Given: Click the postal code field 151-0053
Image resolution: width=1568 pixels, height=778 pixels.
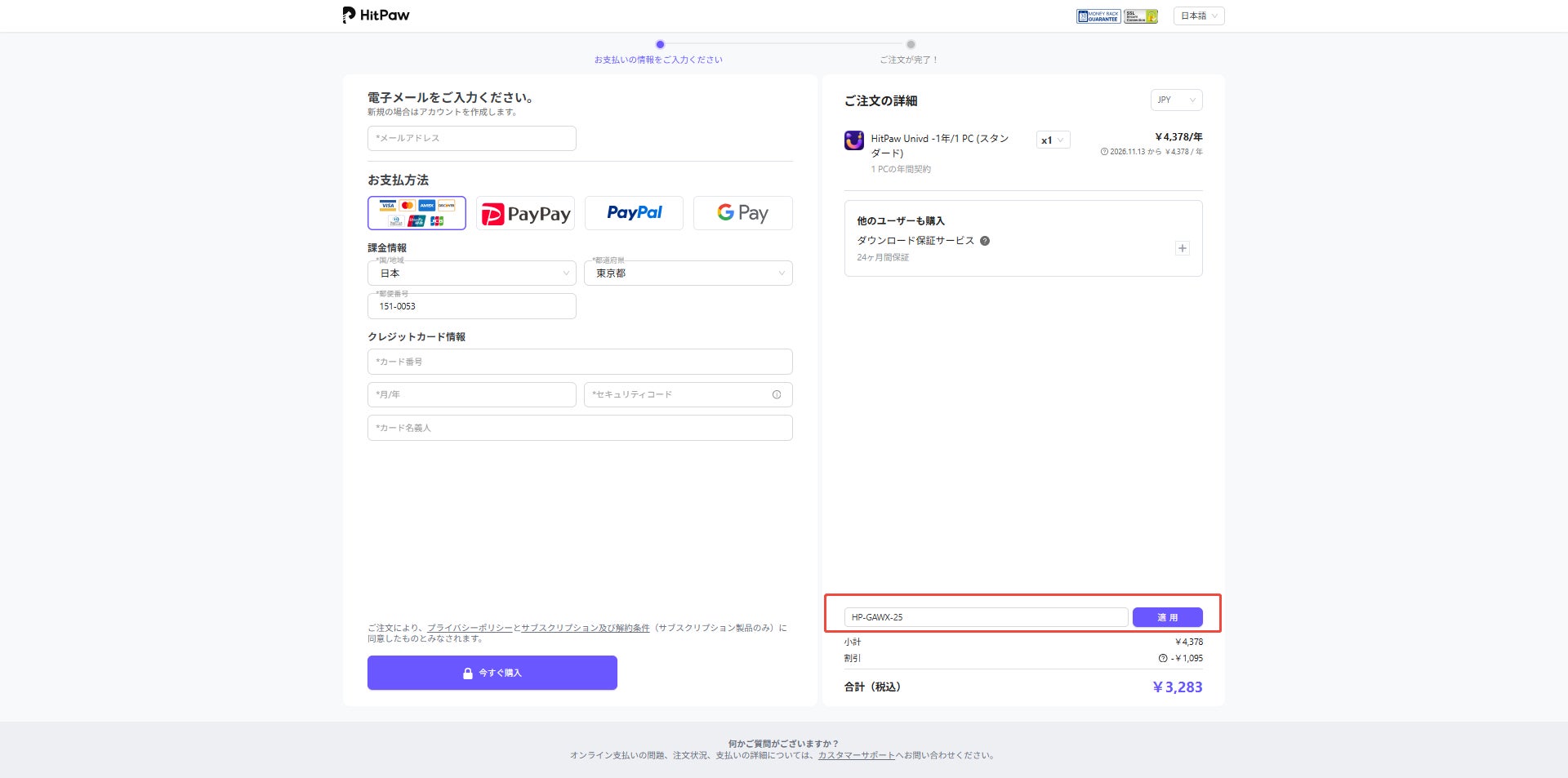Looking at the screenshot, I should tap(472, 306).
